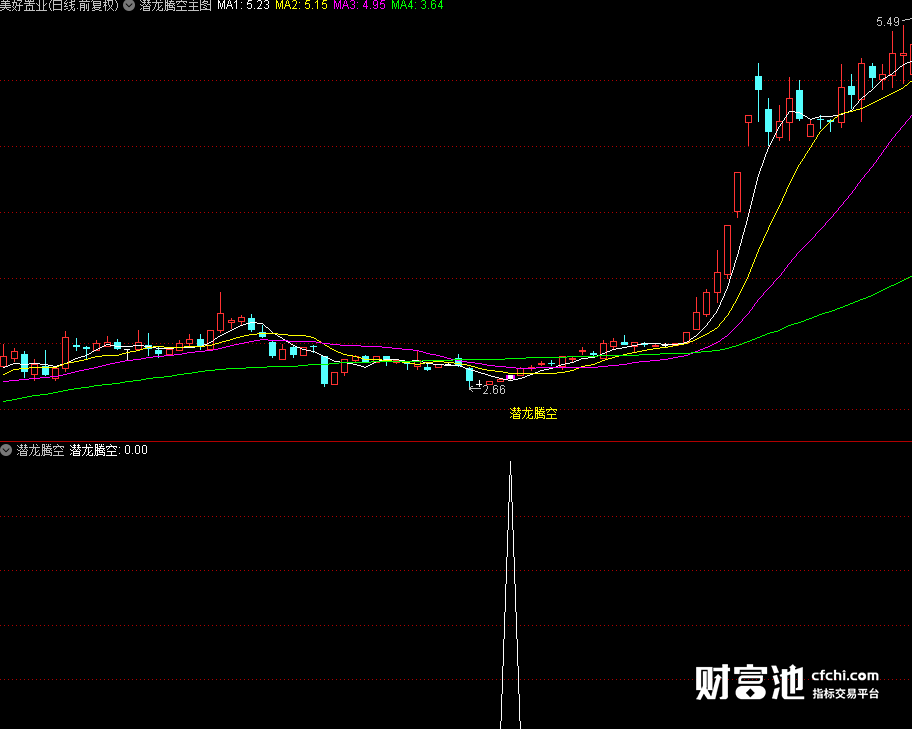Click the 5.49 high price marker
This screenshot has width=912, height=729.
(888, 22)
